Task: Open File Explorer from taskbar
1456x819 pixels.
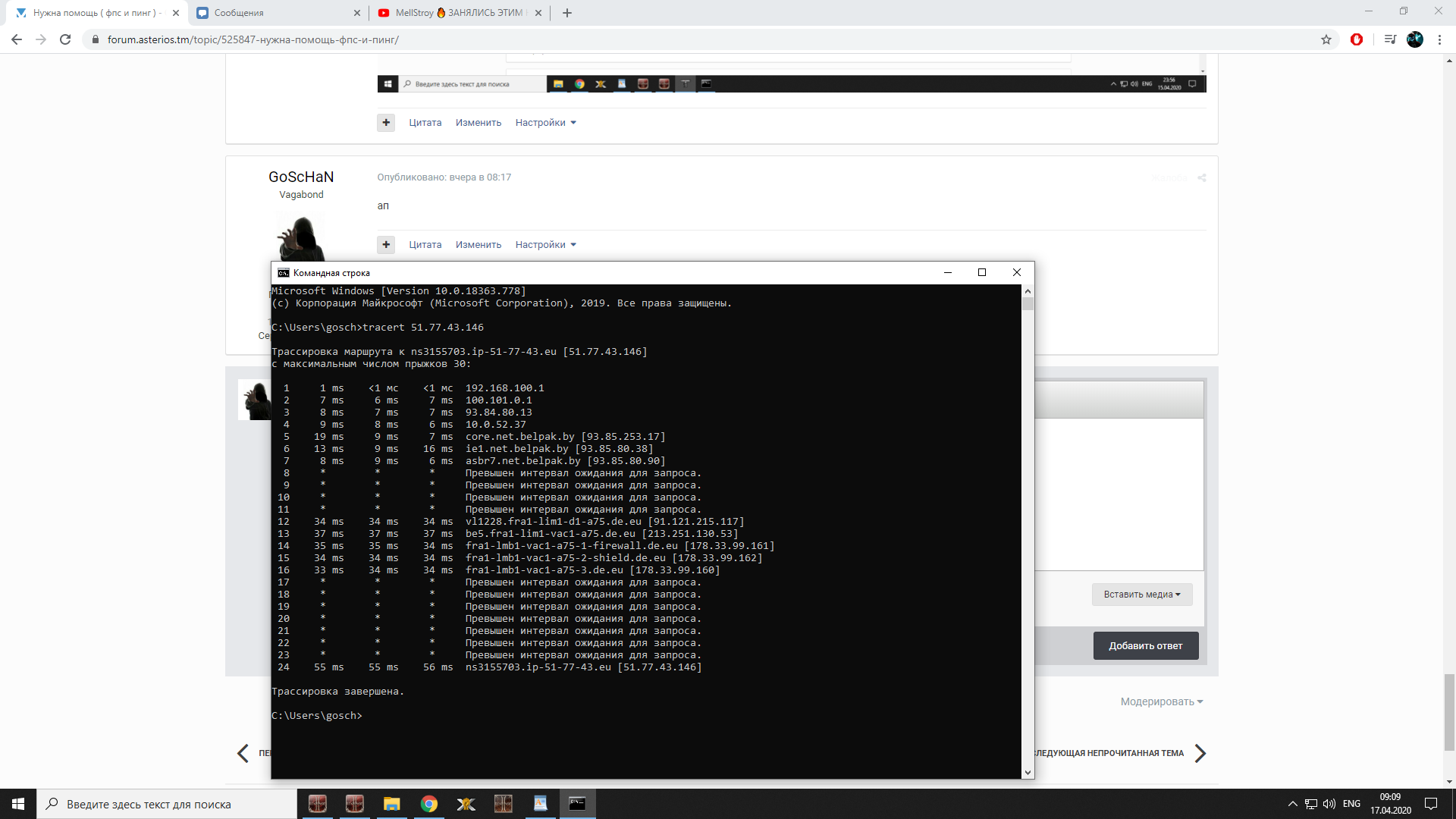Action: 391,804
